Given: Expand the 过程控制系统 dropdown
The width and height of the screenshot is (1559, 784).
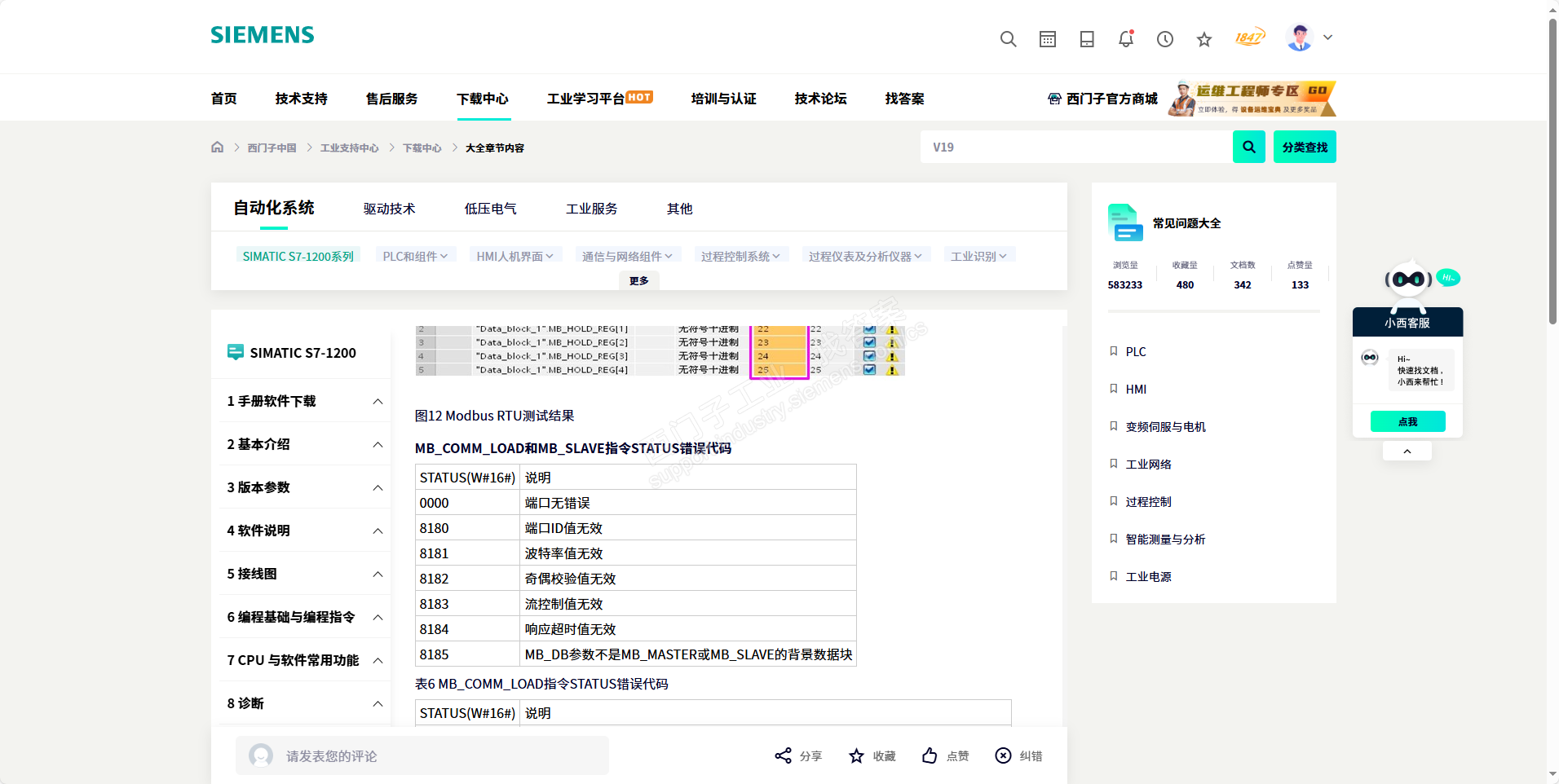Looking at the screenshot, I should (x=740, y=256).
